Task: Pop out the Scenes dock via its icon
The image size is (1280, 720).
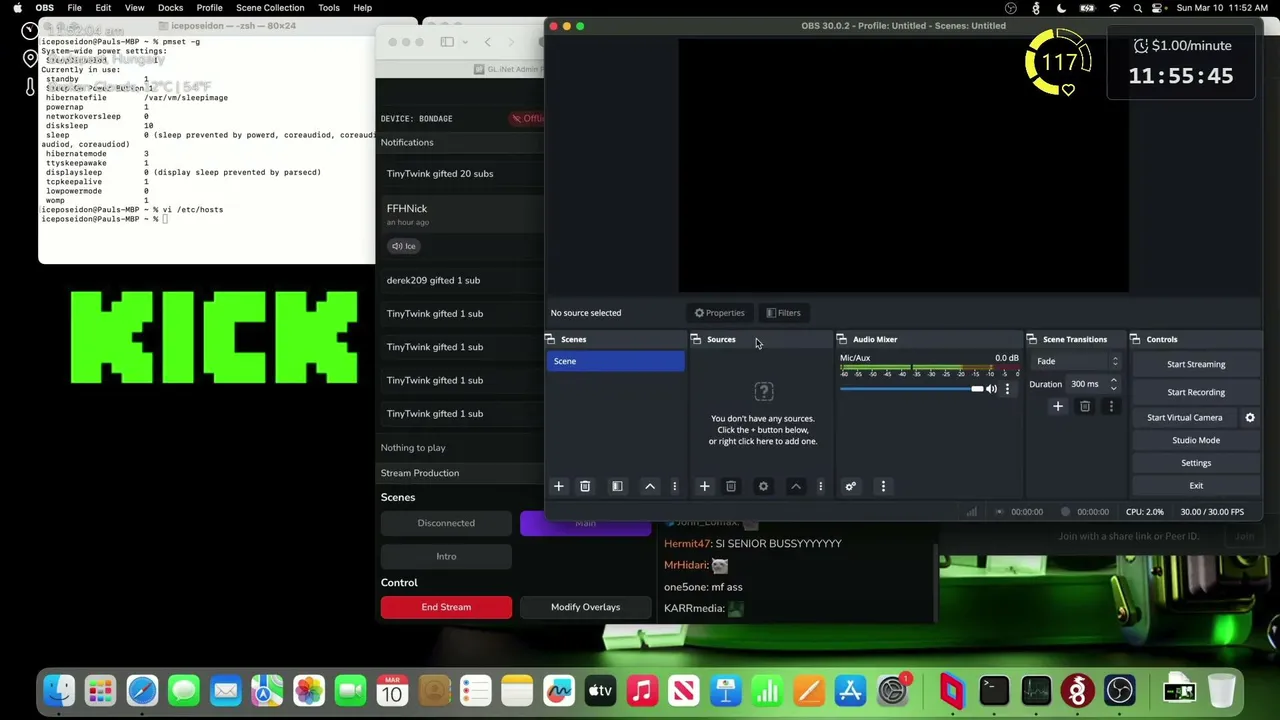Action: pyautogui.click(x=550, y=339)
